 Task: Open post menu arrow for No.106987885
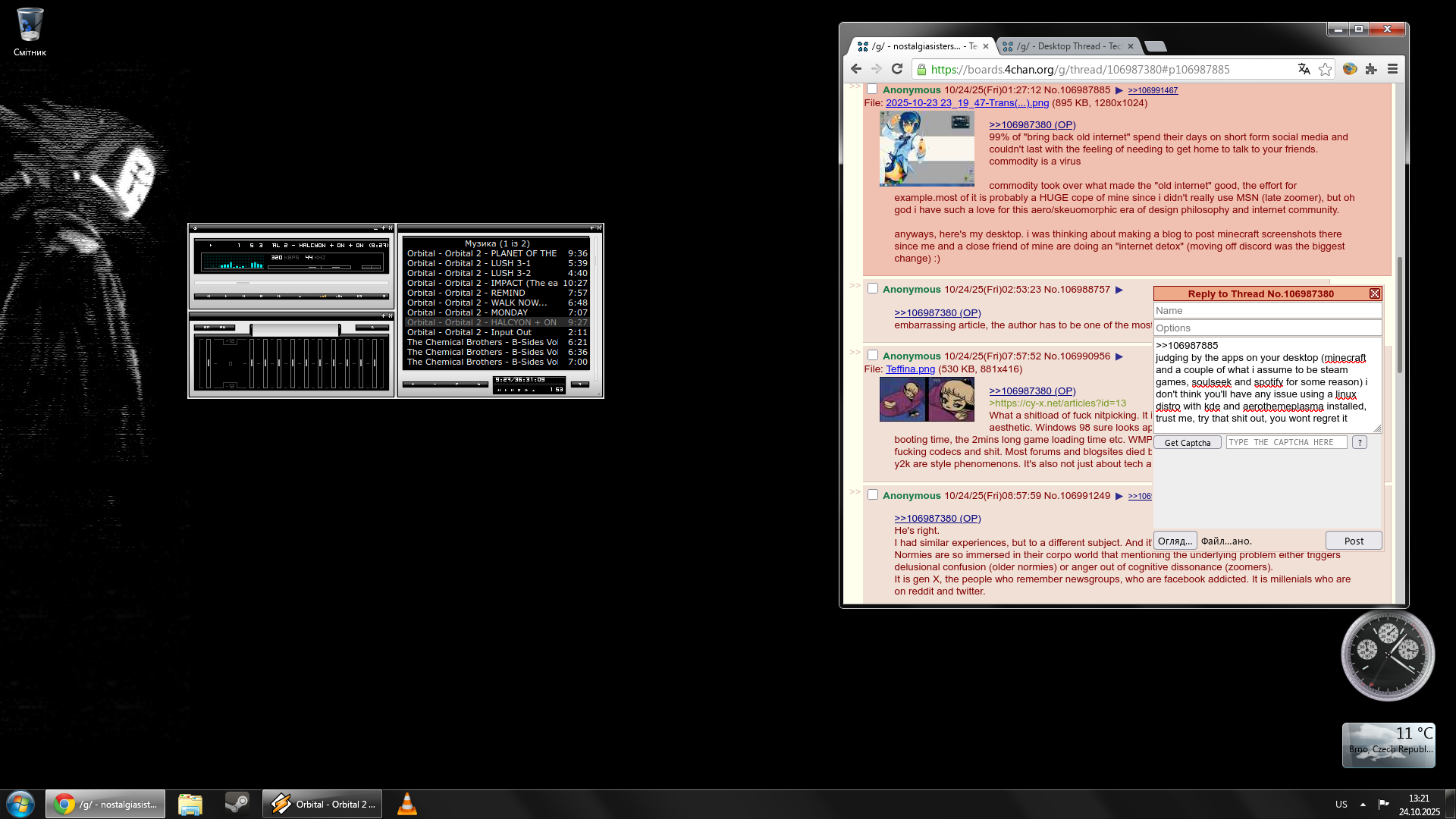pyautogui.click(x=1119, y=90)
